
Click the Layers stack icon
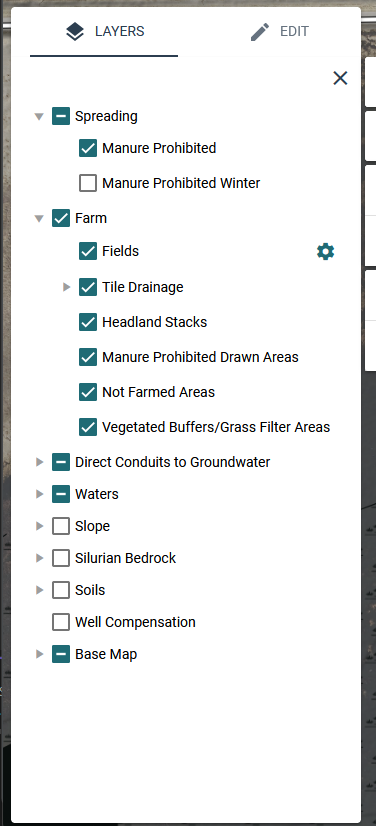click(75, 32)
